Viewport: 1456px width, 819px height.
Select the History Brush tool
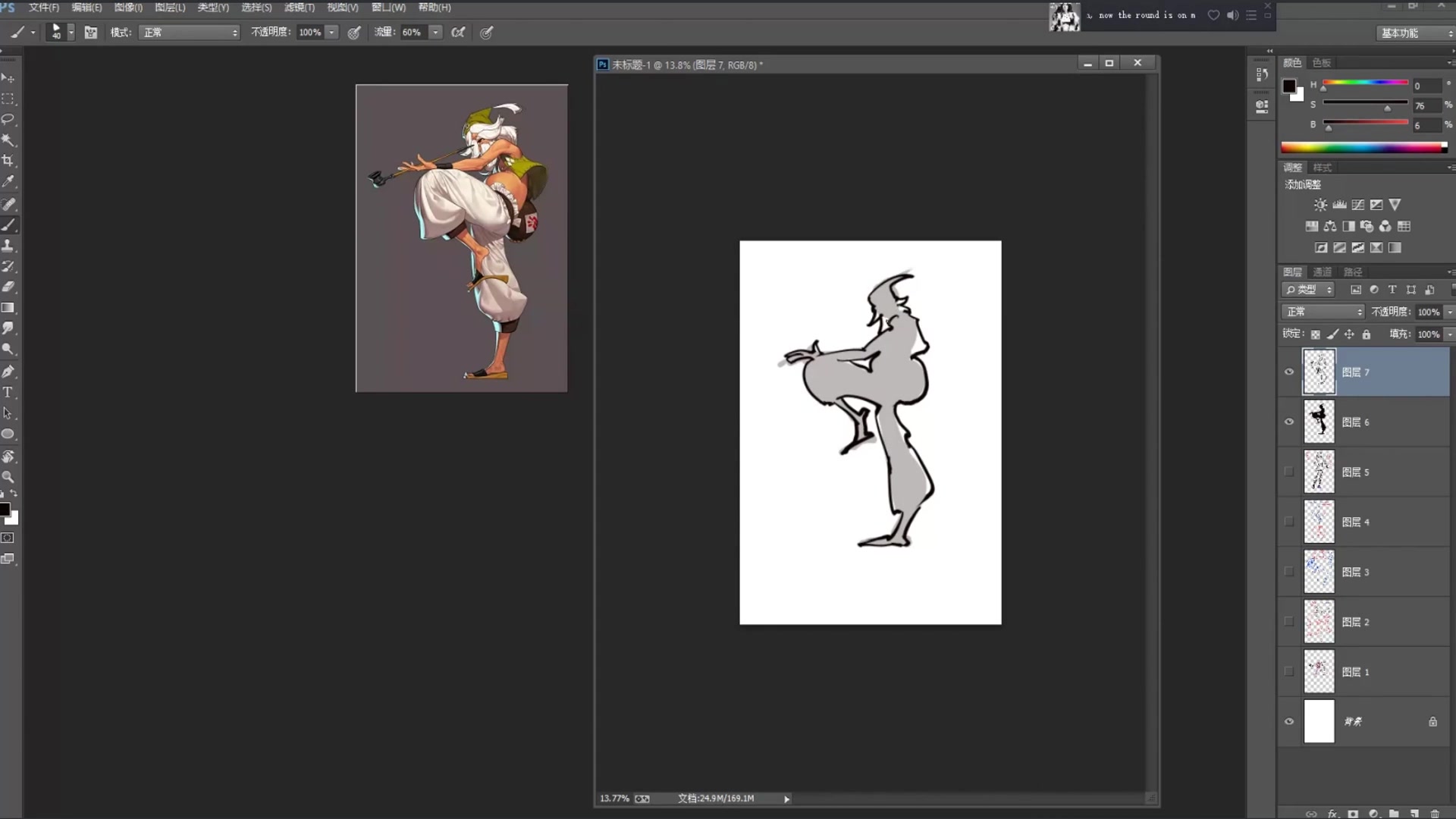click(8, 266)
